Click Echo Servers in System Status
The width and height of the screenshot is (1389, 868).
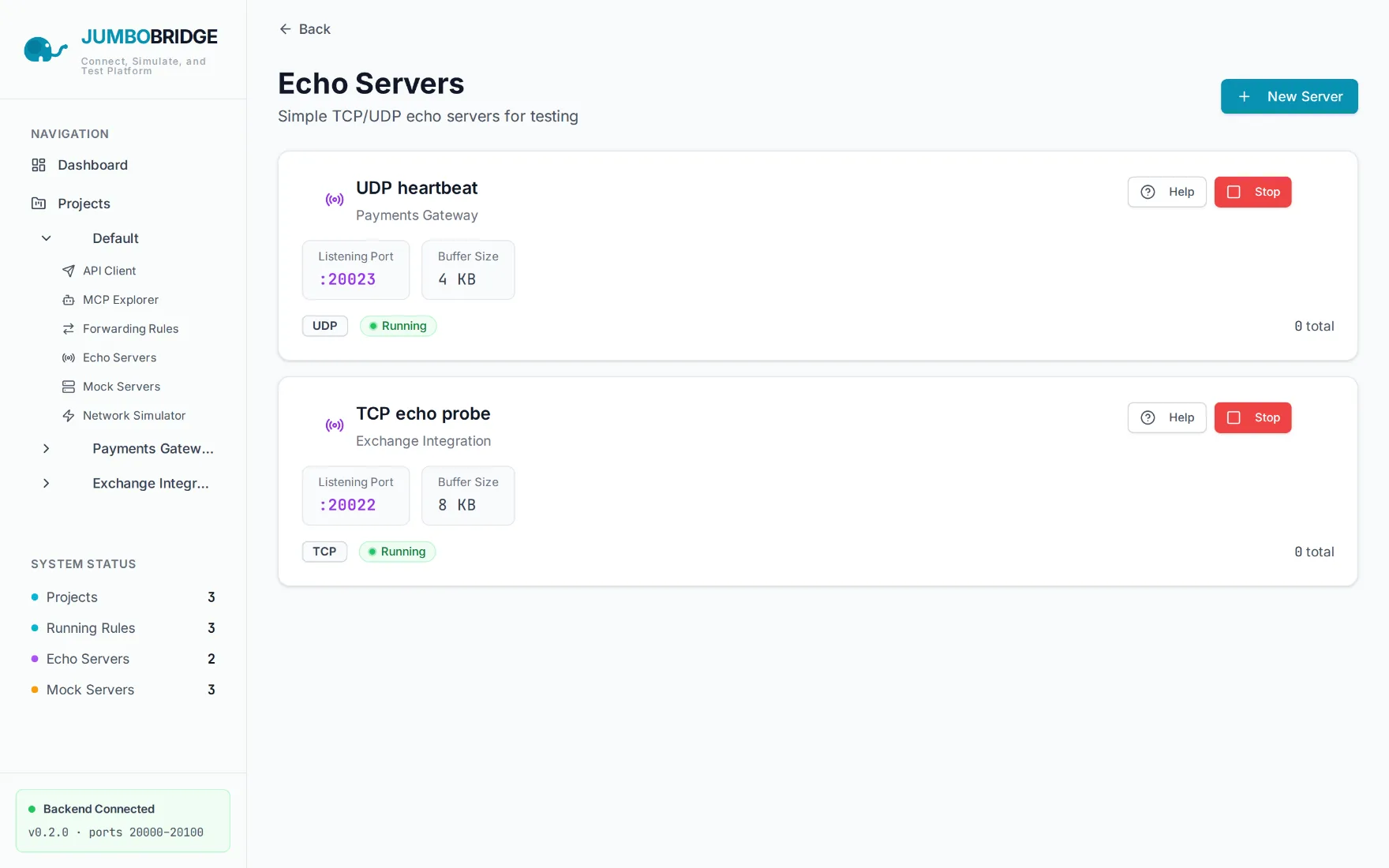(x=123, y=659)
